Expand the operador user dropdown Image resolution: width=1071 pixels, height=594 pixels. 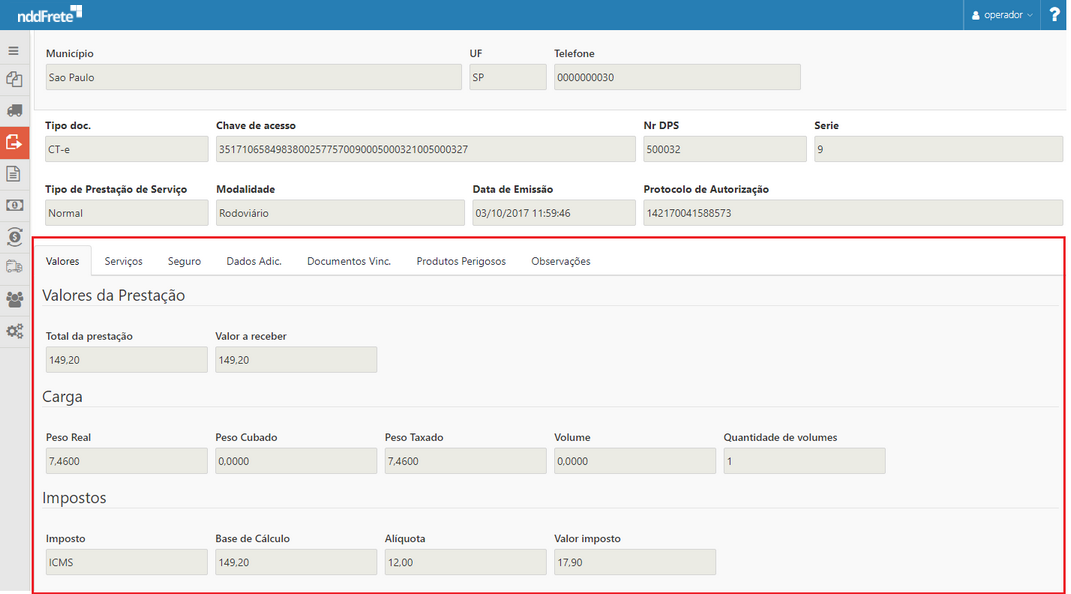pyautogui.click(x=1002, y=15)
